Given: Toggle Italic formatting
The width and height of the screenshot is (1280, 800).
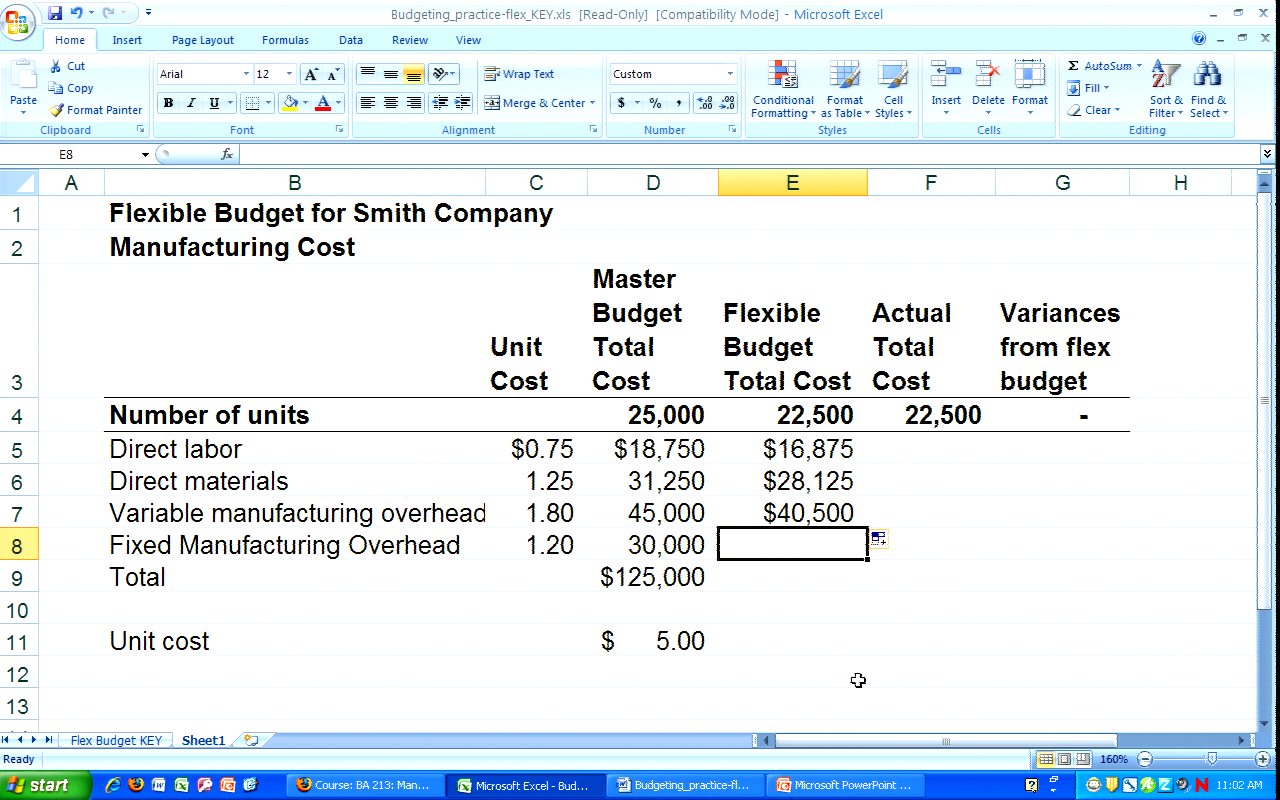Looking at the screenshot, I should click(x=191, y=103).
